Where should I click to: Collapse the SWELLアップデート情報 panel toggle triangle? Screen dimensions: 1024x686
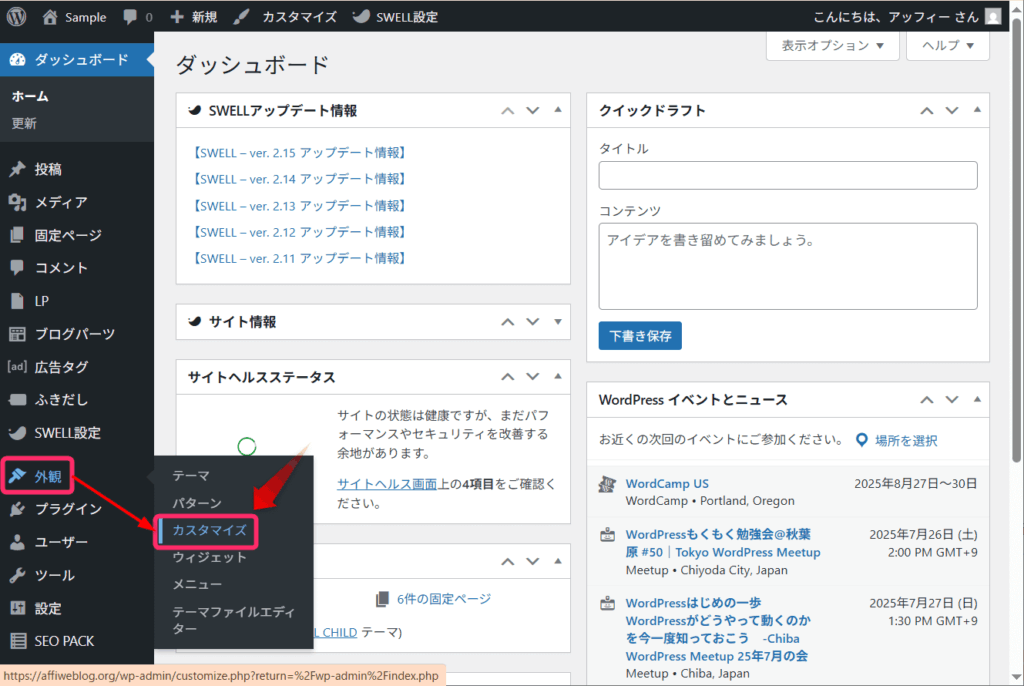click(558, 110)
